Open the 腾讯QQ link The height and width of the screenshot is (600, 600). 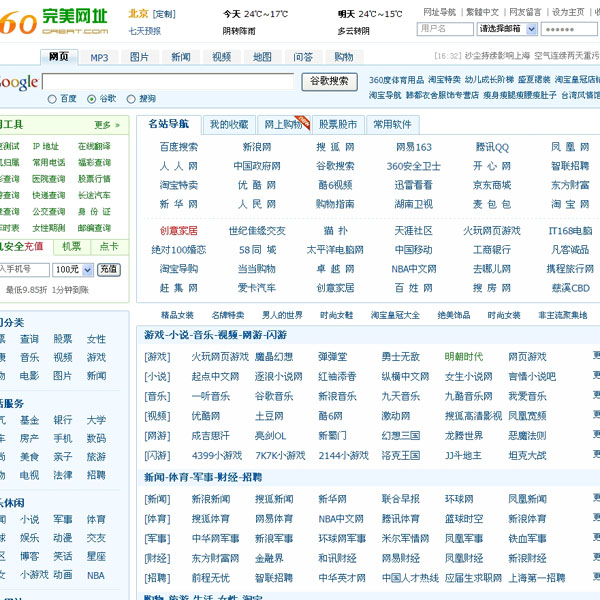(x=492, y=147)
